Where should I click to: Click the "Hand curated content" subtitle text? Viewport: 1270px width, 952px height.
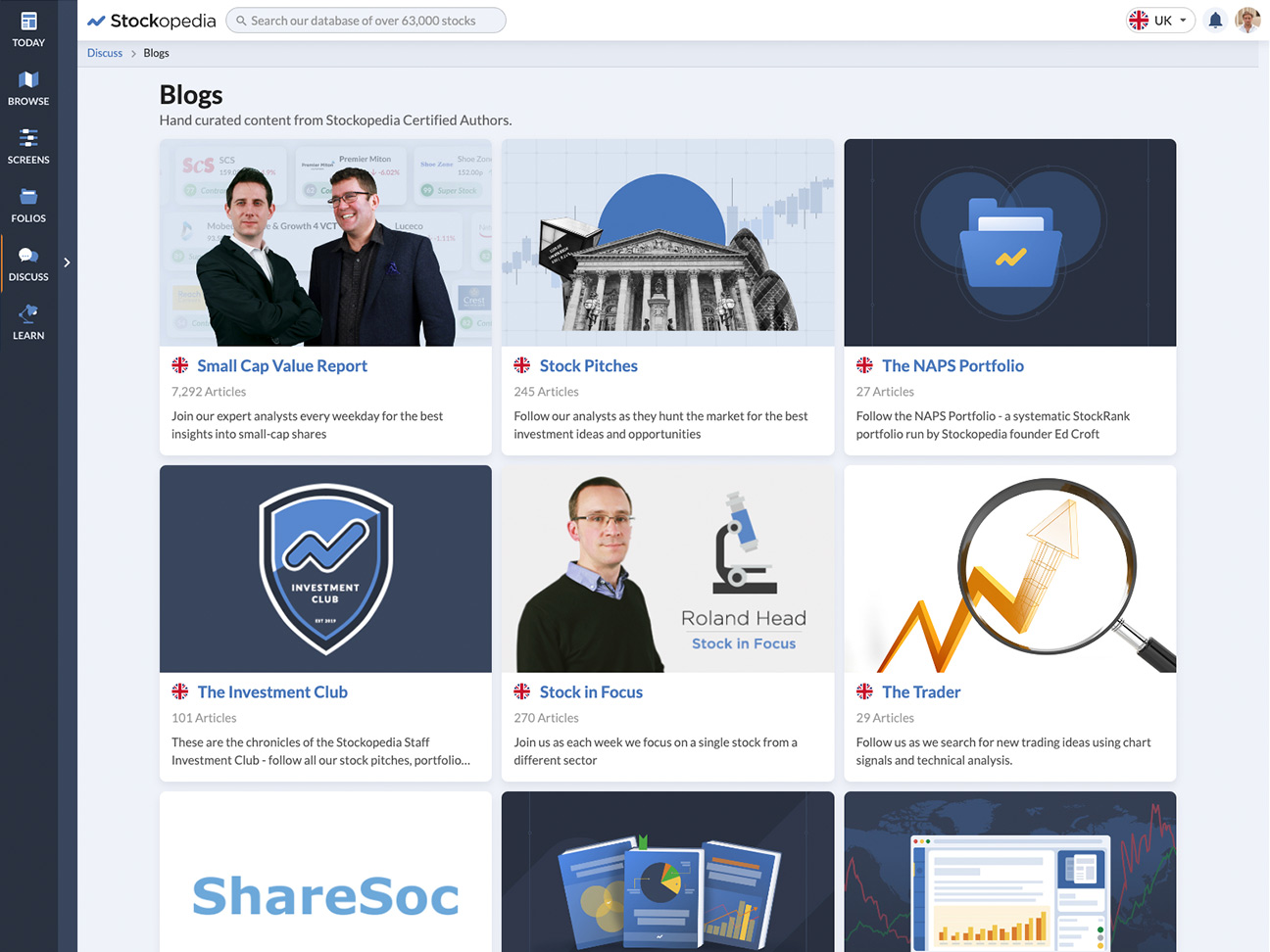(335, 120)
